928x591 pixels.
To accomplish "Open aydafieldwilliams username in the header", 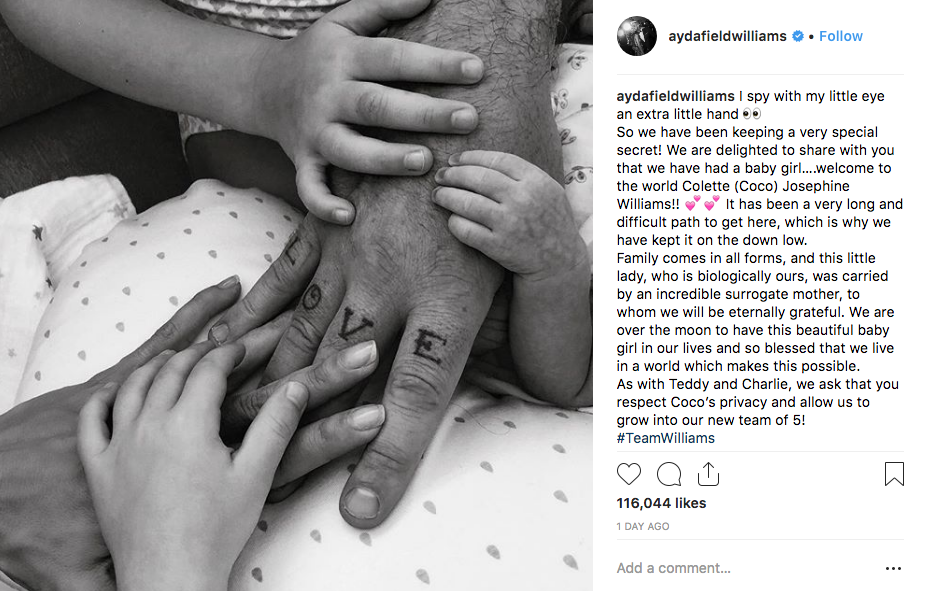I will pyautogui.click(x=727, y=36).
